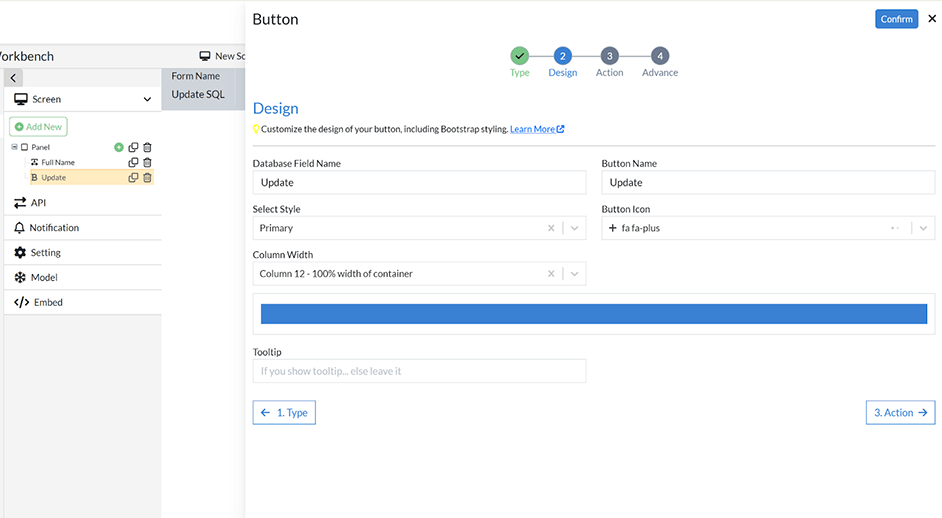This screenshot has height=518, width=942.
Task: Clear the Column Width selection
Action: click(551, 274)
